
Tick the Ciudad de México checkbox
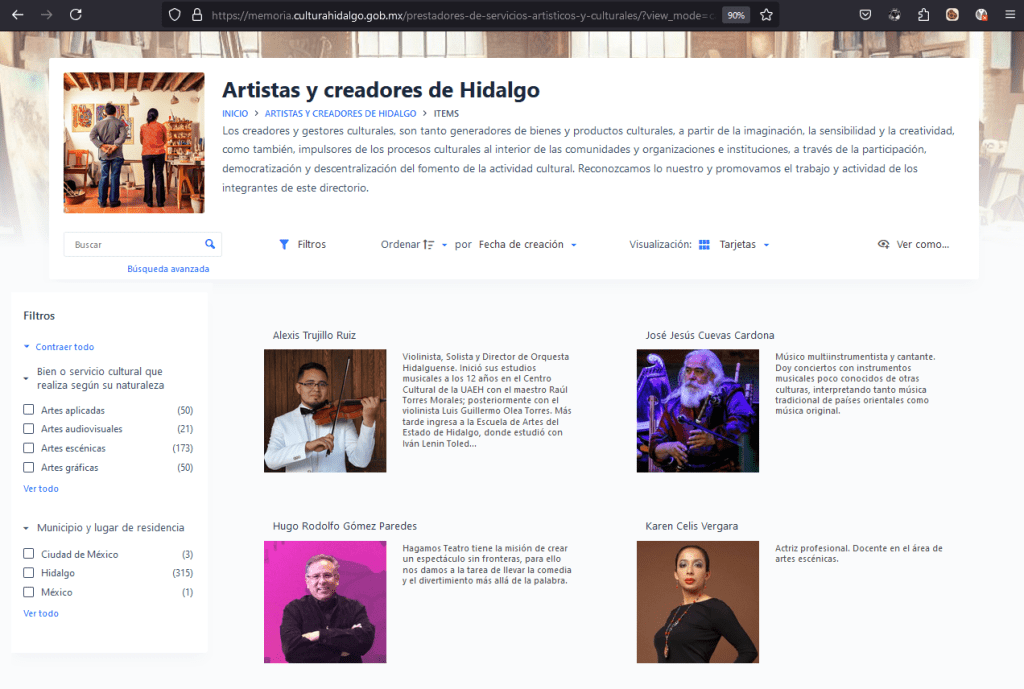click(x=29, y=554)
